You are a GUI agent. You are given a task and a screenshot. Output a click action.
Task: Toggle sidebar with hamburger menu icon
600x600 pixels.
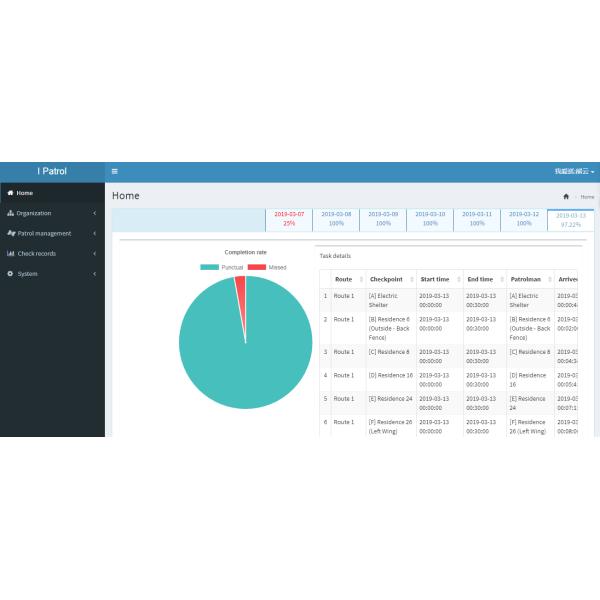(115, 172)
